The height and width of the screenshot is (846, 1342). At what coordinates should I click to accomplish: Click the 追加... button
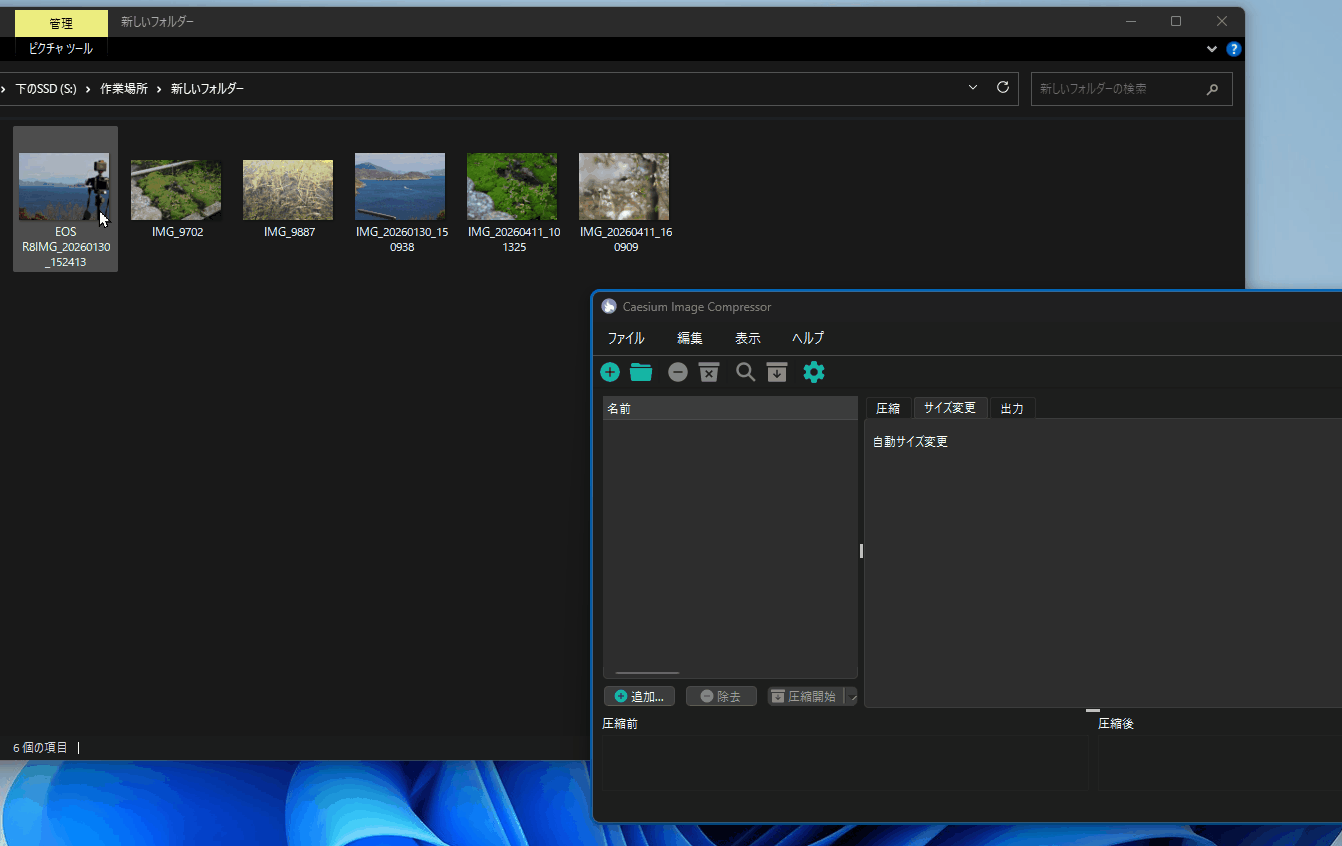639,696
